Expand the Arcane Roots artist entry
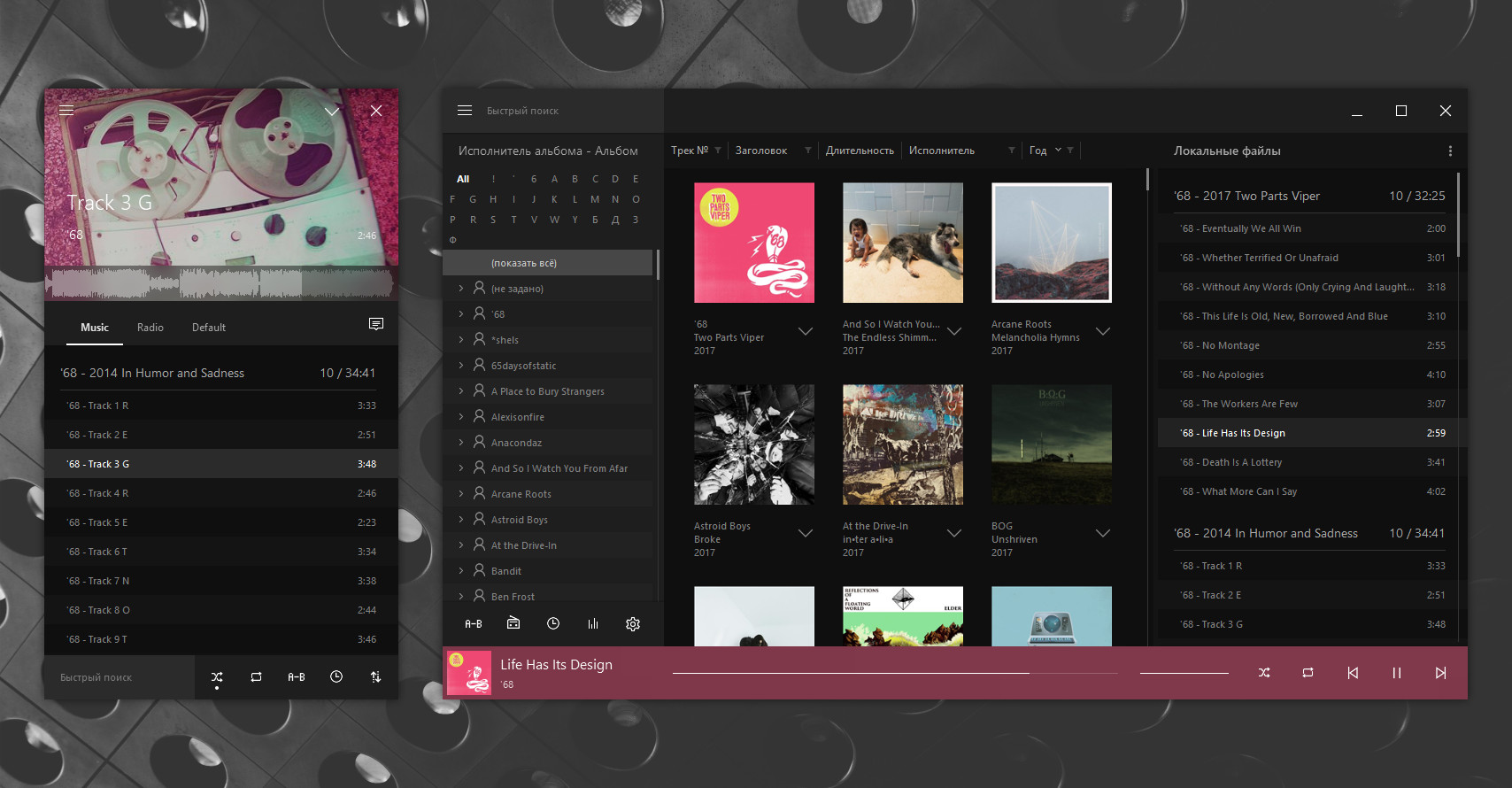Screen dimensions: 1512x788 (461, 494)
